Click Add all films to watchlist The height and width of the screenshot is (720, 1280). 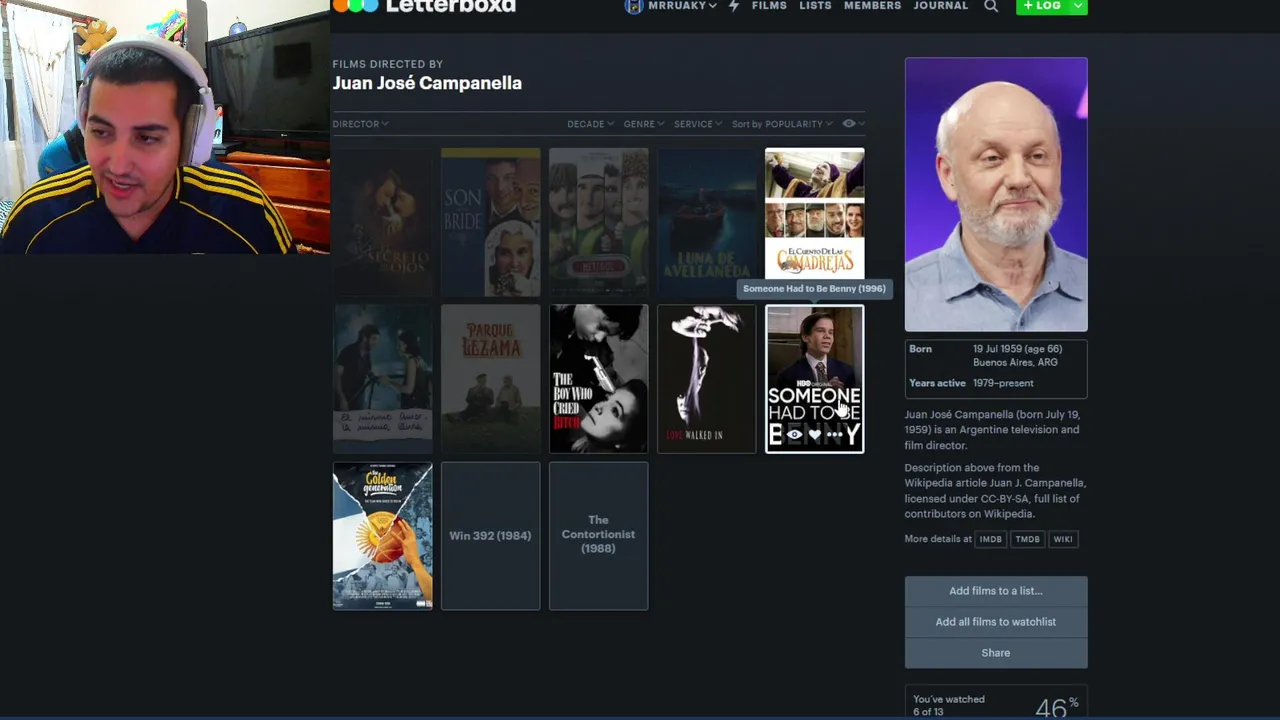(x=996, y=622)
